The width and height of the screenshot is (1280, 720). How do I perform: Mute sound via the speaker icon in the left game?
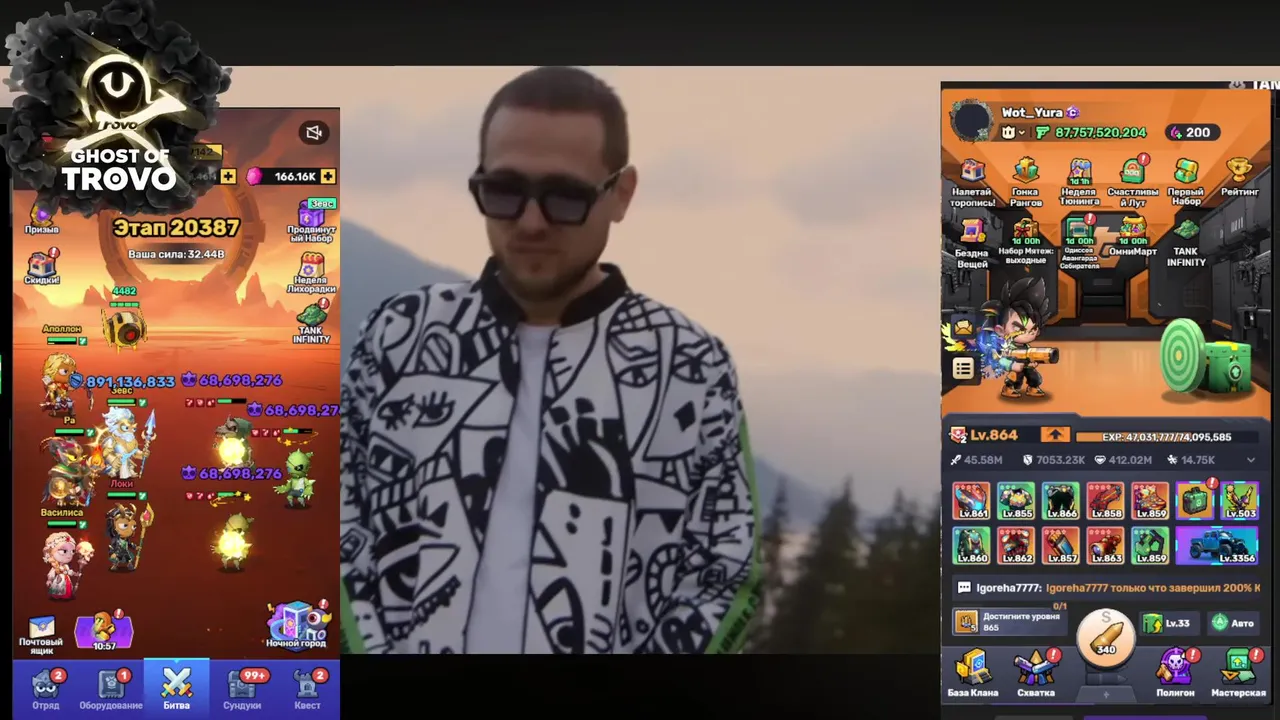coord(314,133)
